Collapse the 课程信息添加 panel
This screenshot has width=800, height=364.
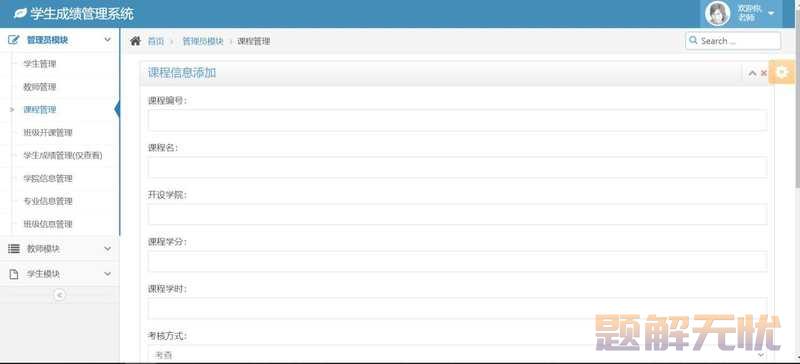[752, 74]
